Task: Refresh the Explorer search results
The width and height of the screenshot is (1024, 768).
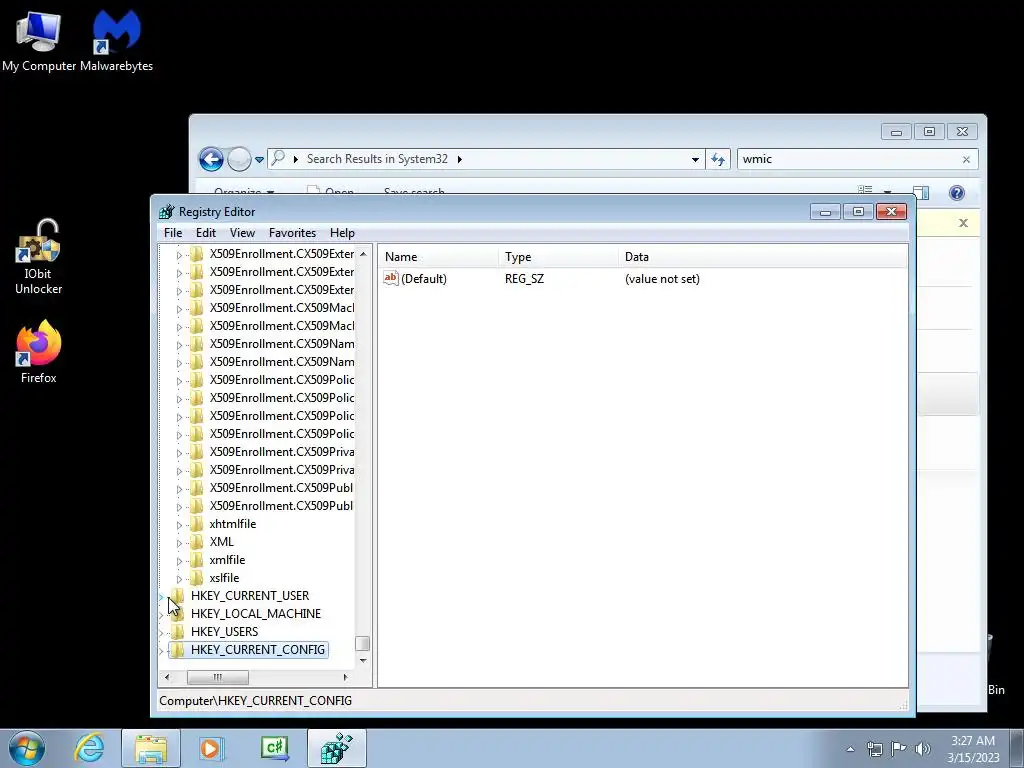Action: (718, 159)
